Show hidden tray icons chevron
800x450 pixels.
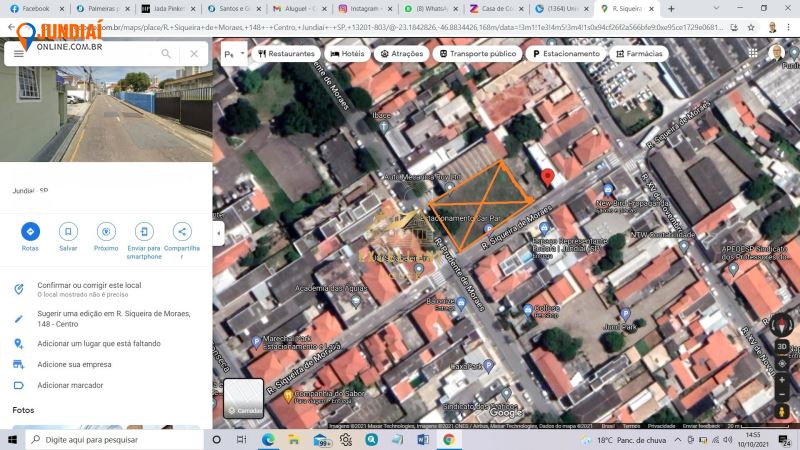point(678,439)
